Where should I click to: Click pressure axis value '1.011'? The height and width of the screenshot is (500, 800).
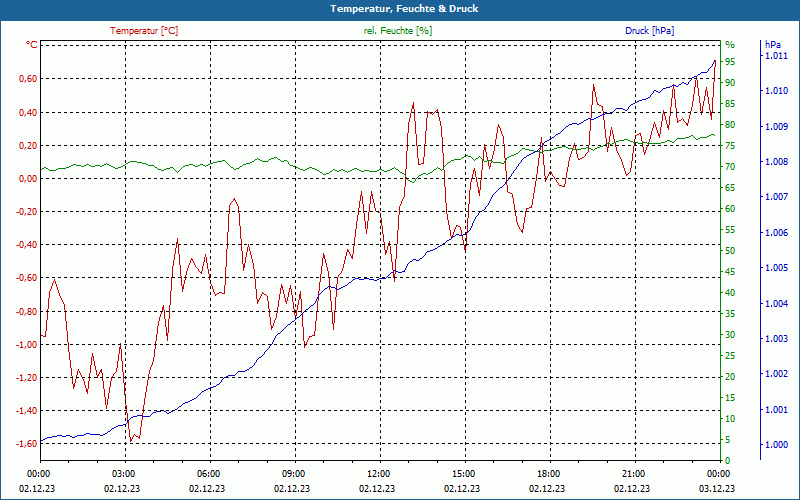(x=777, y=56)
